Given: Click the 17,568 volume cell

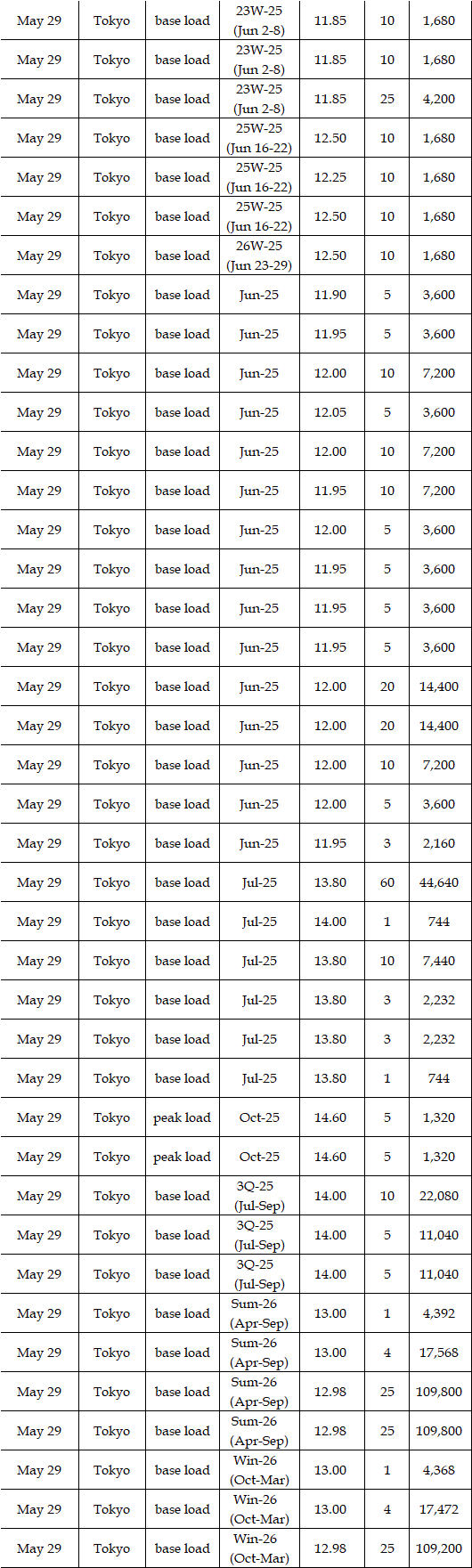Looking at the screenshot, I should coord(439,1353).
